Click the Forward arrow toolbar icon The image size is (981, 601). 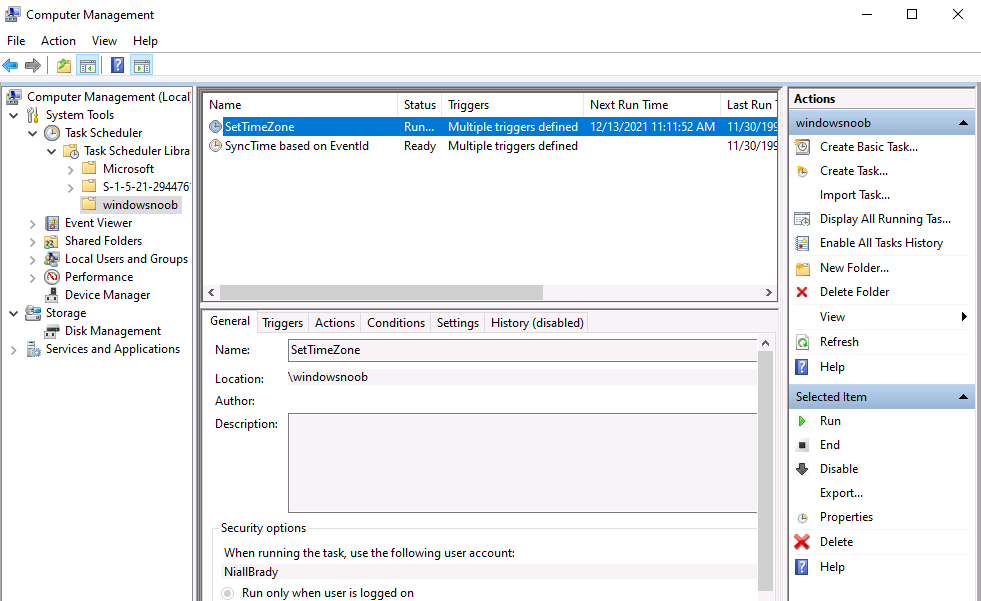point(33,65)
